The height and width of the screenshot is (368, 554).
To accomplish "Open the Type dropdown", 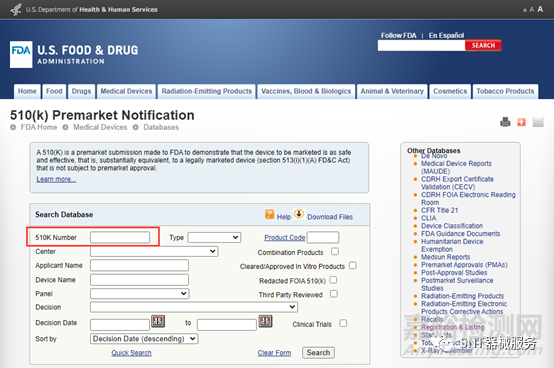I will tap(214, 237).
